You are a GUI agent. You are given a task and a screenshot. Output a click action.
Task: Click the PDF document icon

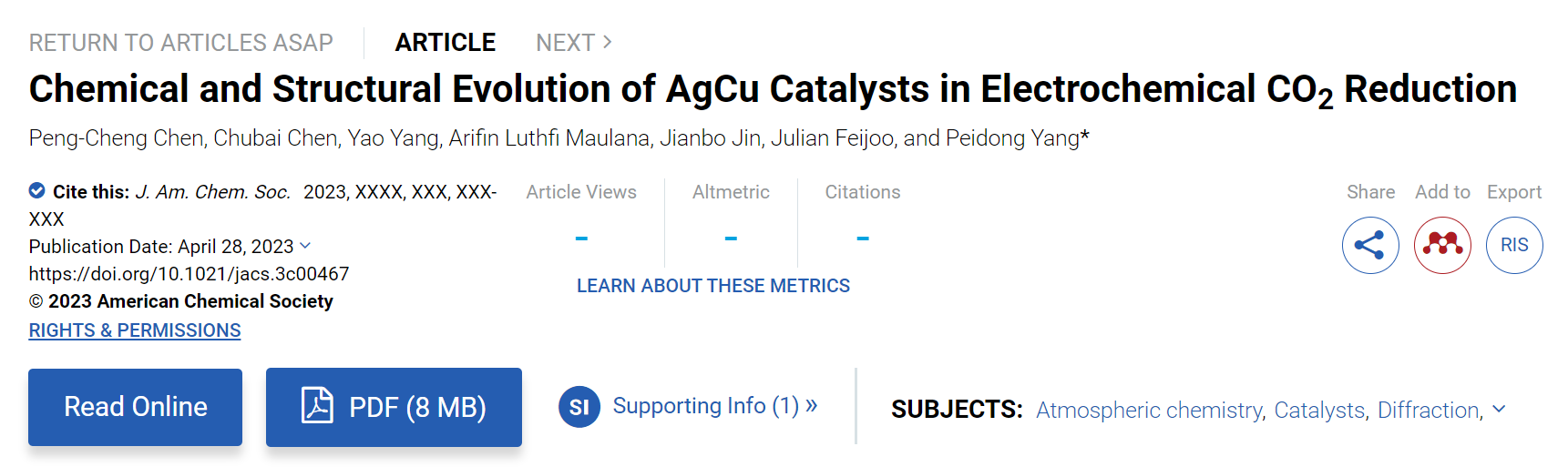point(317,405)
